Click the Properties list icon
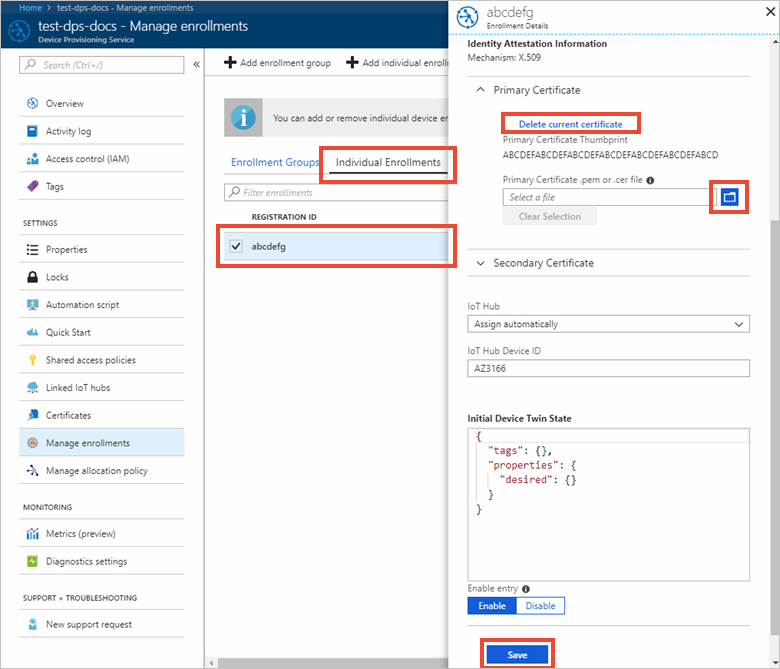 (32, 249)
